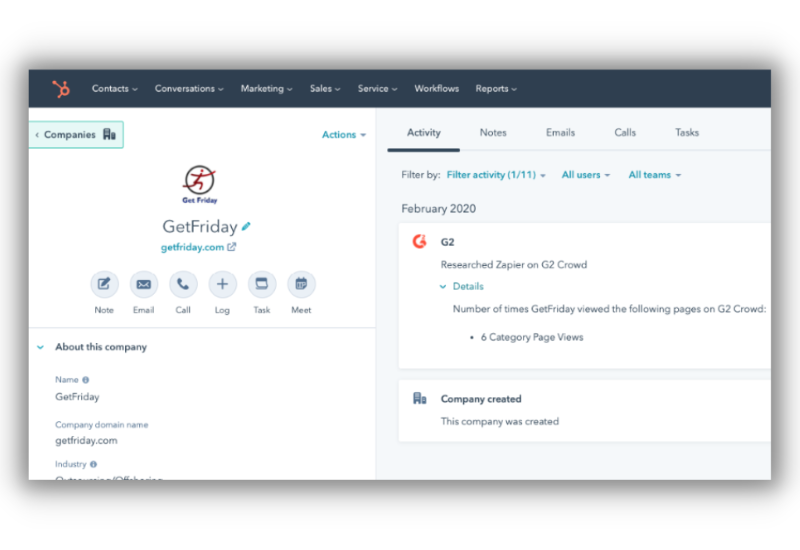800x550 pixels.
Task: Click the external link icon beside getfriday.com
Action: click(232, 247)
